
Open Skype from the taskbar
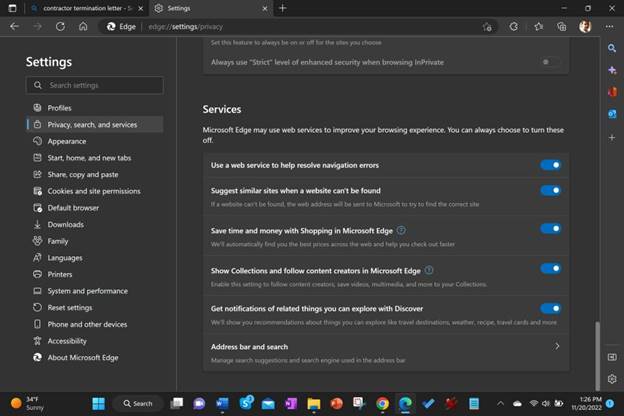pos(246,403)
